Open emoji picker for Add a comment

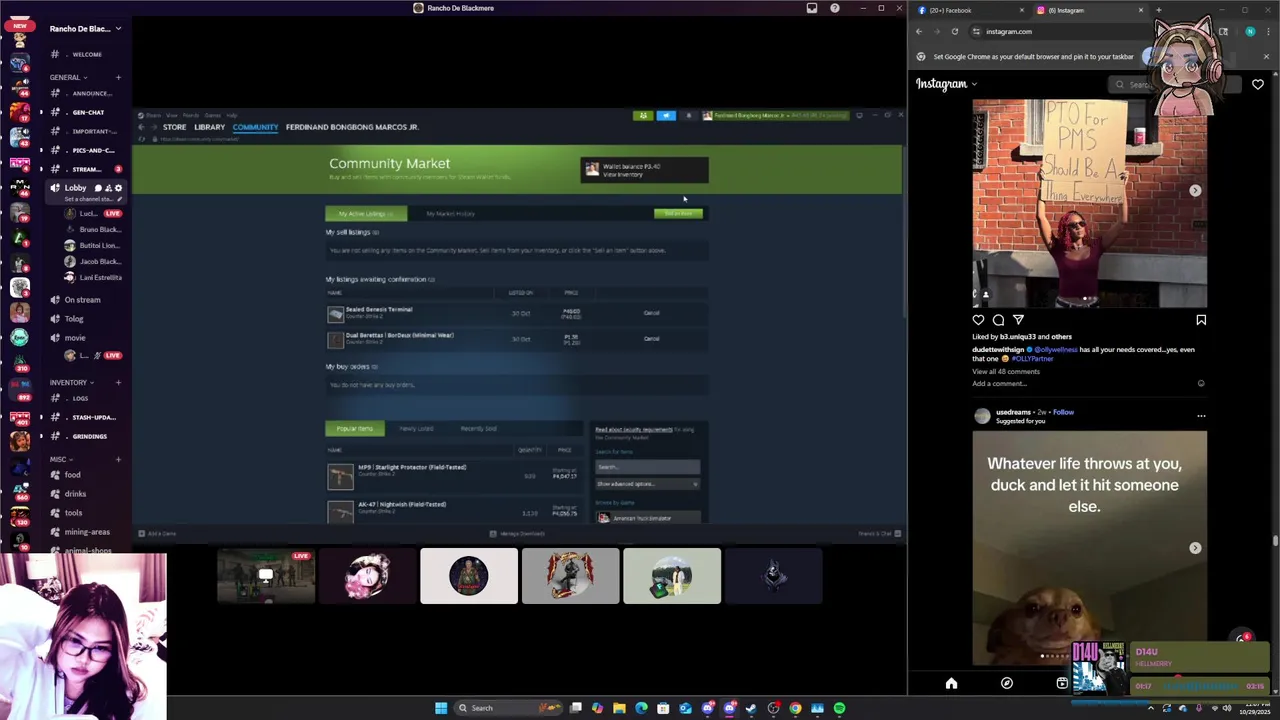1201,383
